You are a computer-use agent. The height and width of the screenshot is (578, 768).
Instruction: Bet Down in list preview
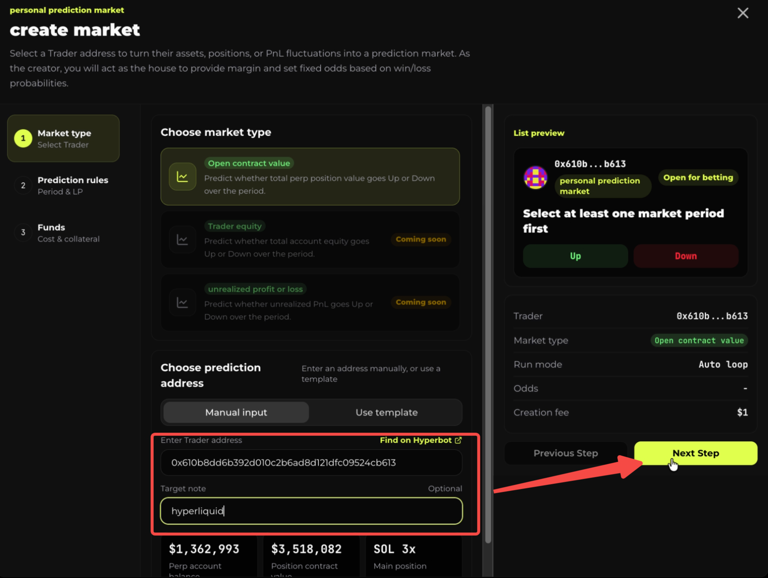686,256
